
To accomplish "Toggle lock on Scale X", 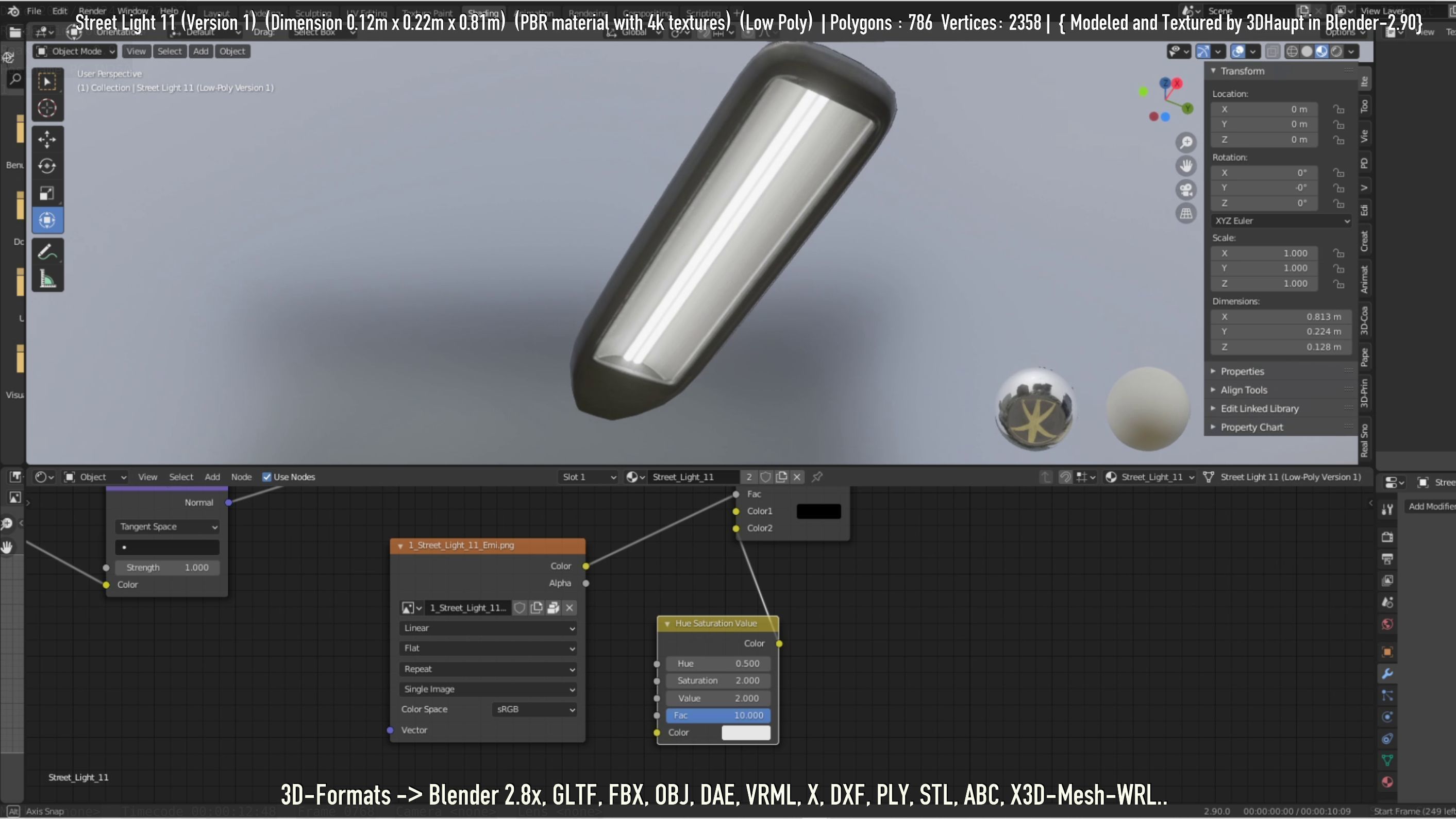I will click(1338, 253).
